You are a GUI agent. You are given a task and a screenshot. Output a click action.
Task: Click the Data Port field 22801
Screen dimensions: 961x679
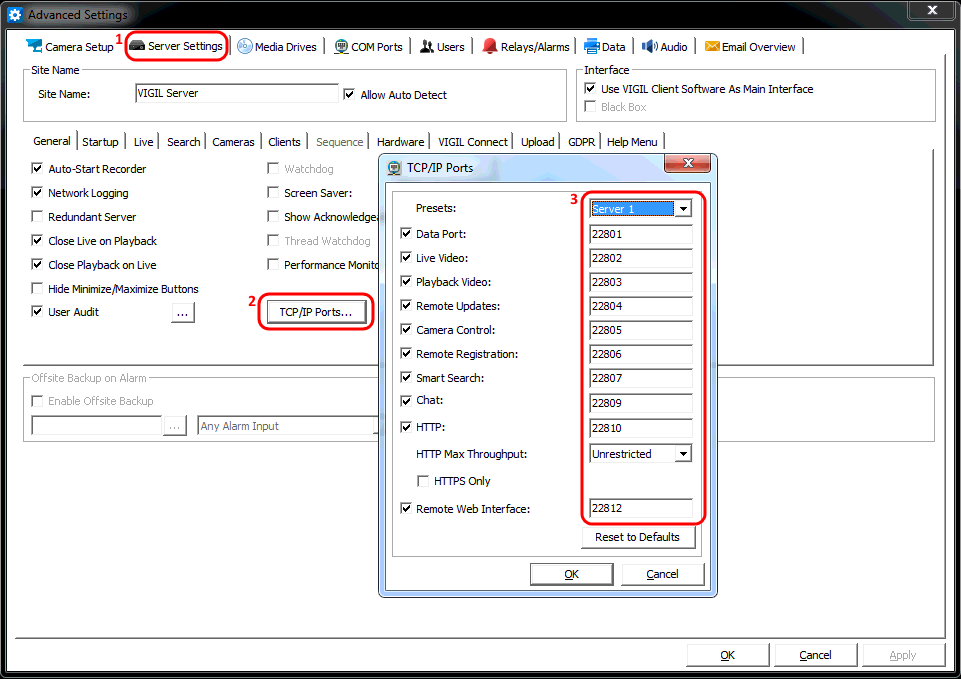640,234
